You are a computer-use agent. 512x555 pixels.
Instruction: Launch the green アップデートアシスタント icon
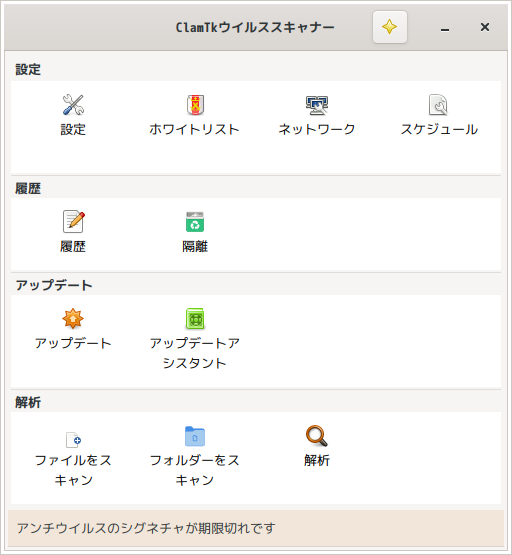coord(195,319)
